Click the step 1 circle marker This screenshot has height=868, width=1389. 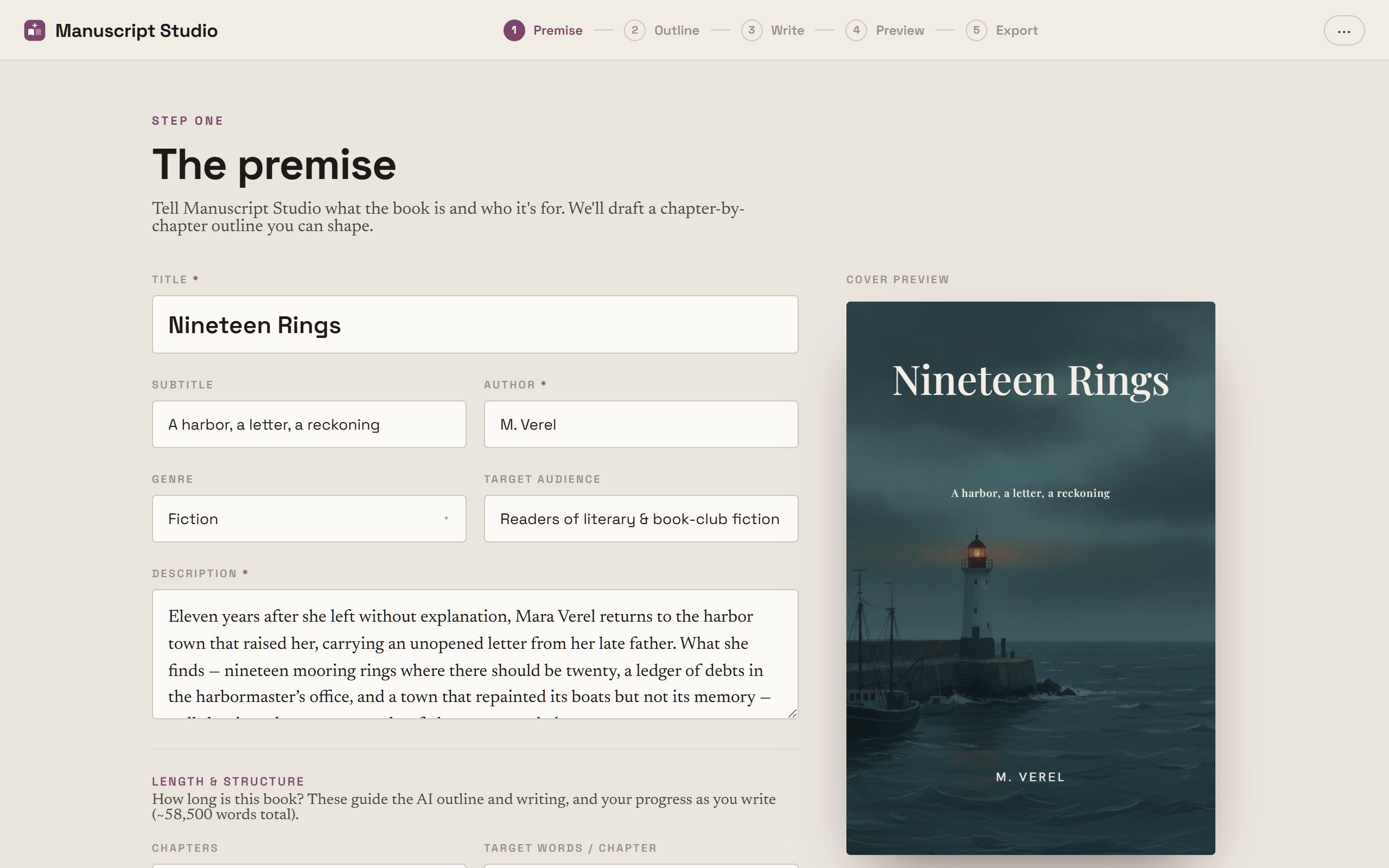coord(514,30)
